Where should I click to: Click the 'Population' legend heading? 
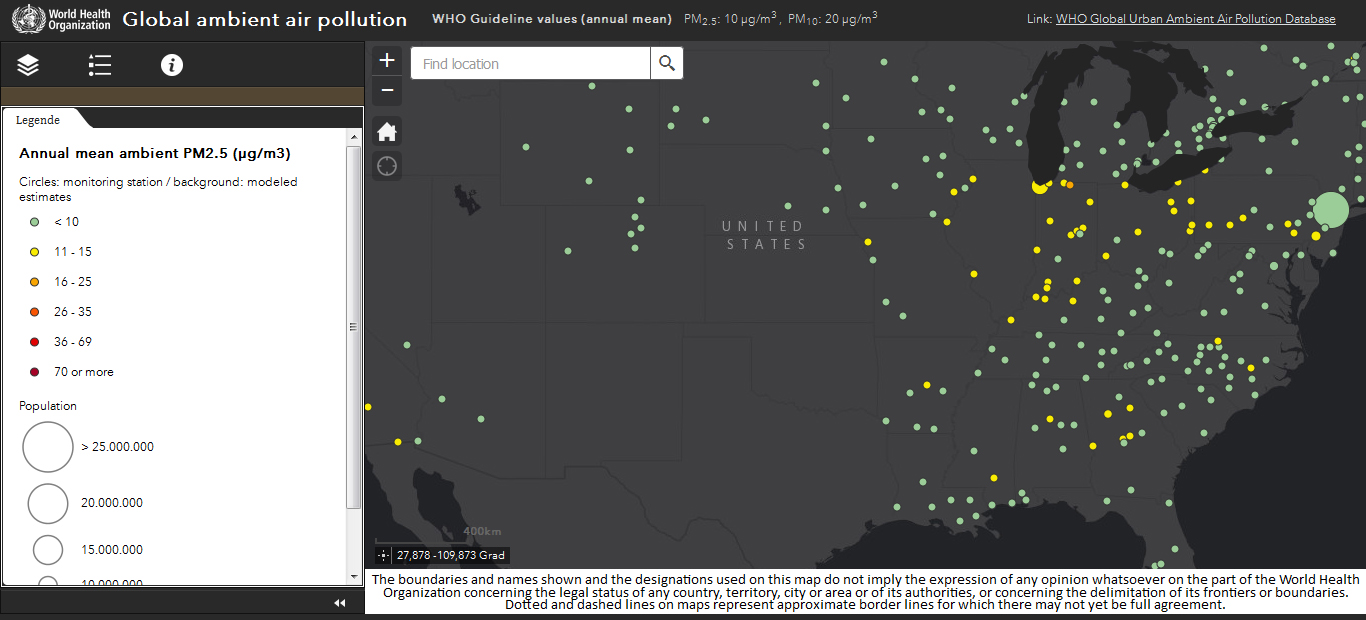click(x=48, y=406)
